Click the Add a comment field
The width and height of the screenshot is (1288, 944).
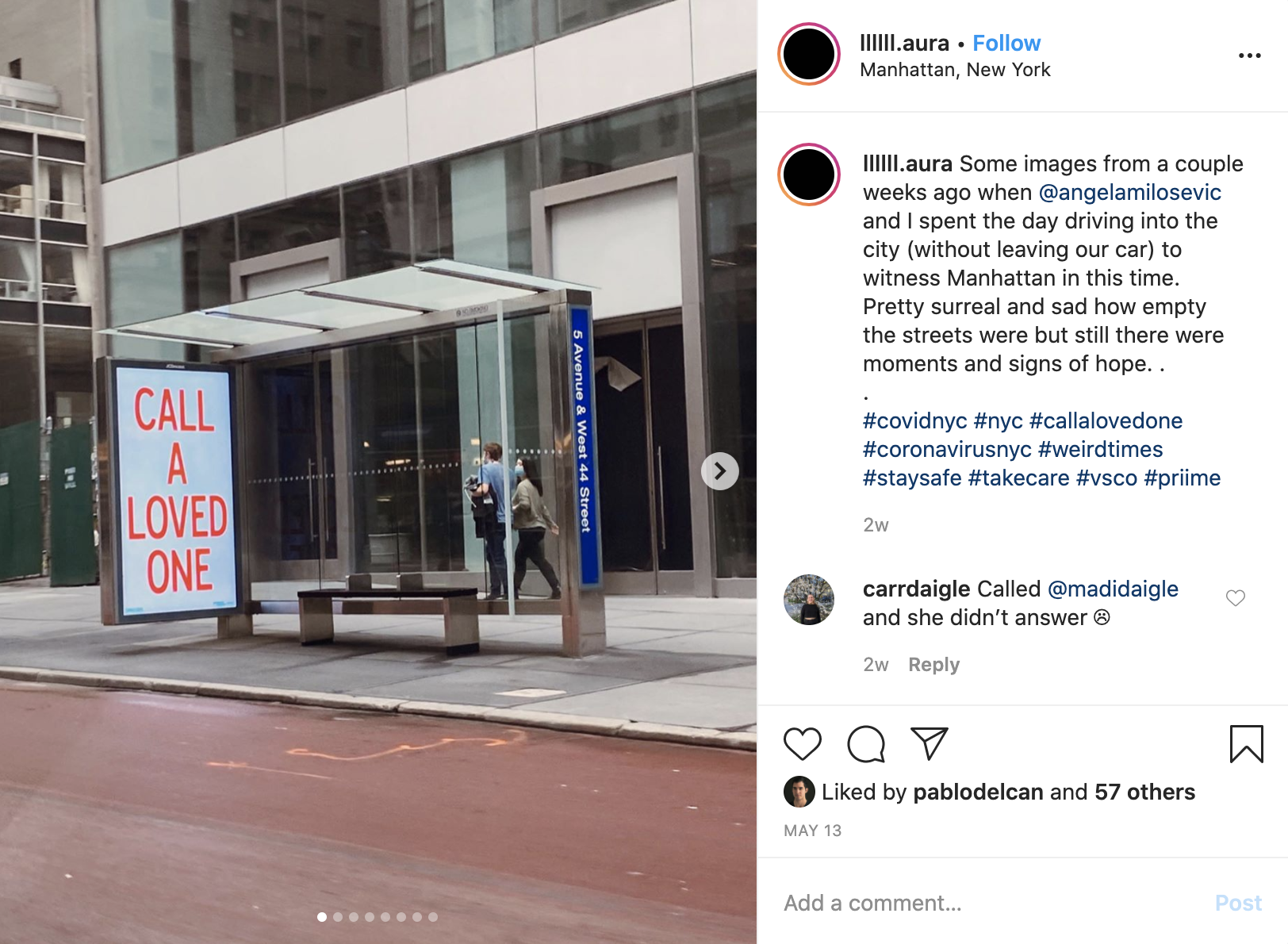point(991,903)
